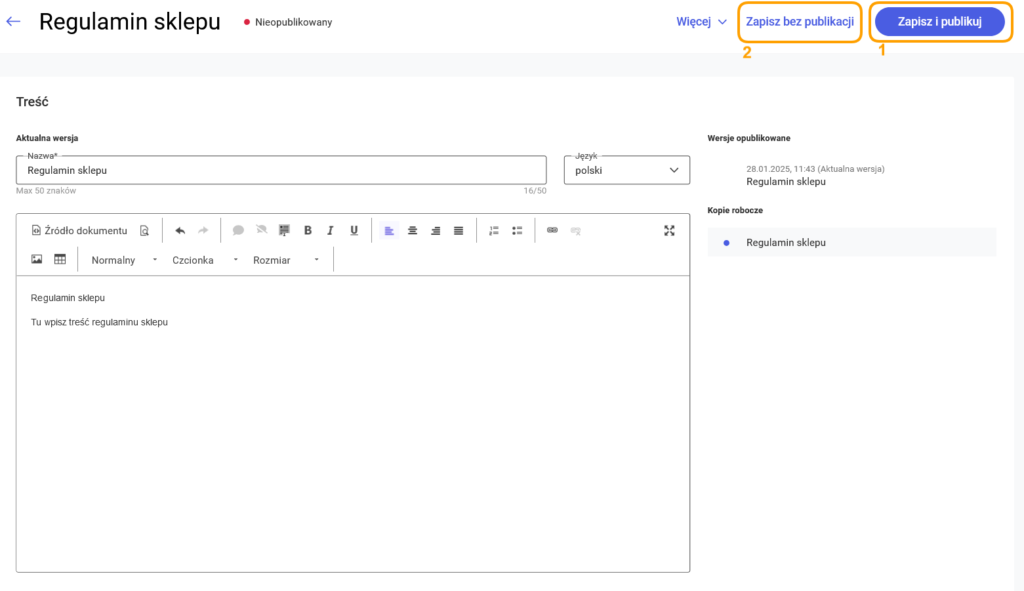Insert a numbered list
Image resolution: width=1024 pixels, height=591 pixels.
click(x=494, y=231)
